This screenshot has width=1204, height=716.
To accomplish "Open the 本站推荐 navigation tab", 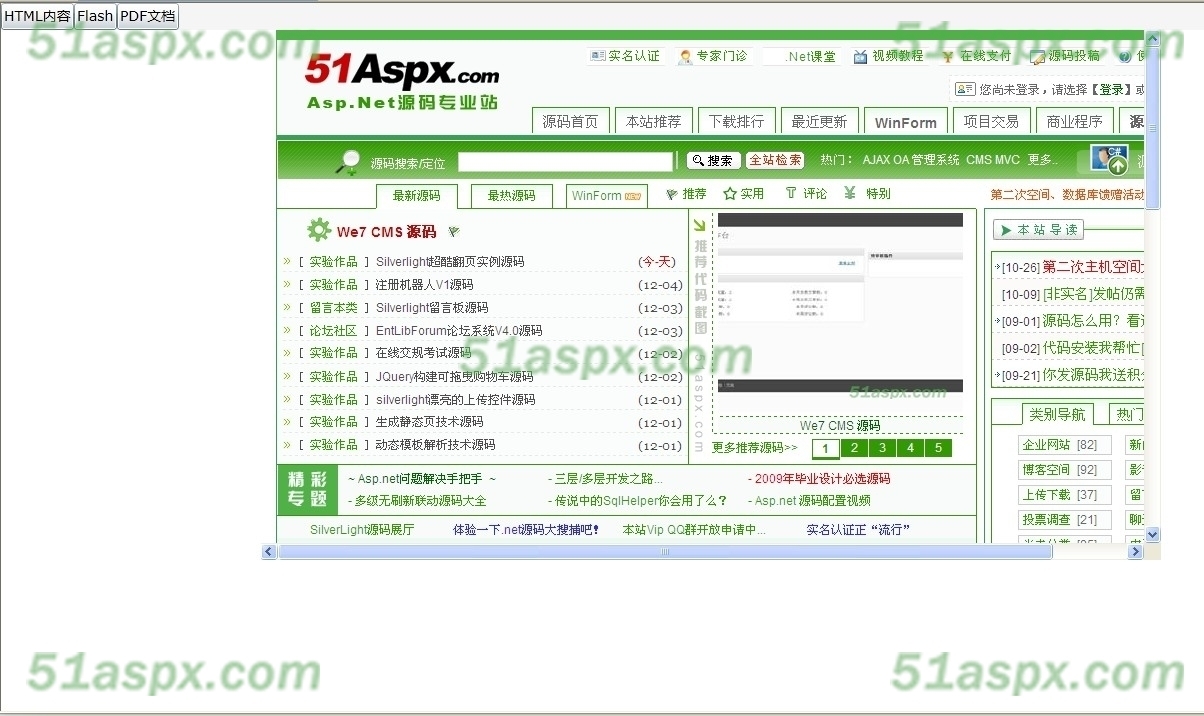I will [x=653, y=121].
